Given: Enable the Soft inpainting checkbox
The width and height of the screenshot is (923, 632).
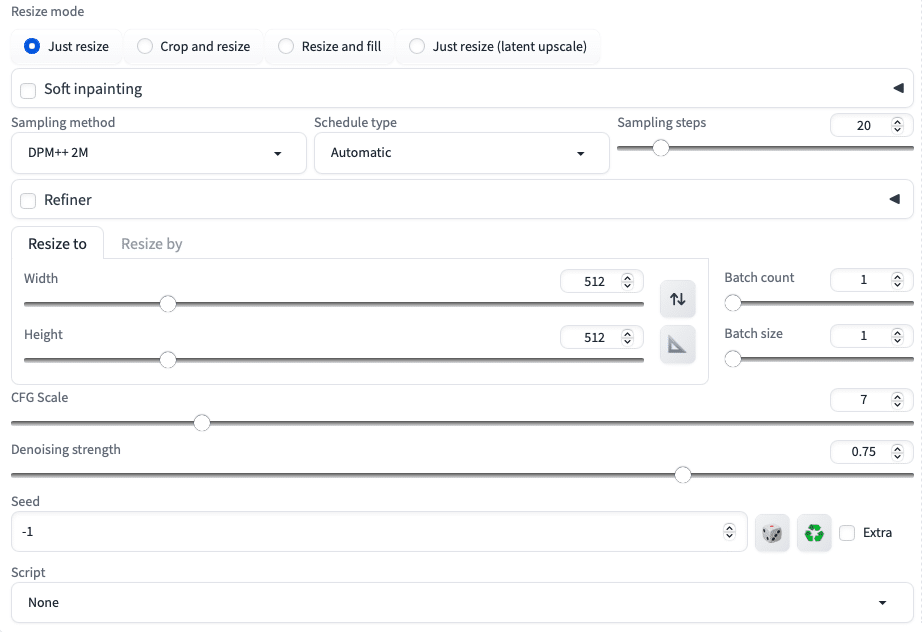Looking at the screenshot, I should pyautogui.click(x=28, y=90).
